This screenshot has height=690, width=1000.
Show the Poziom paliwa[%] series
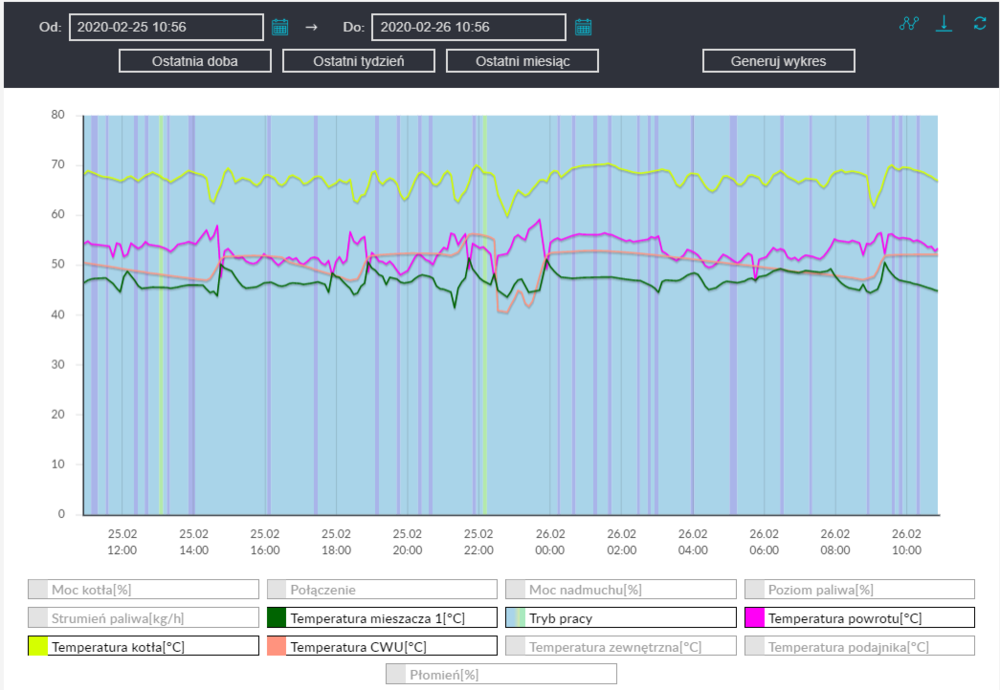coord(857,589)
